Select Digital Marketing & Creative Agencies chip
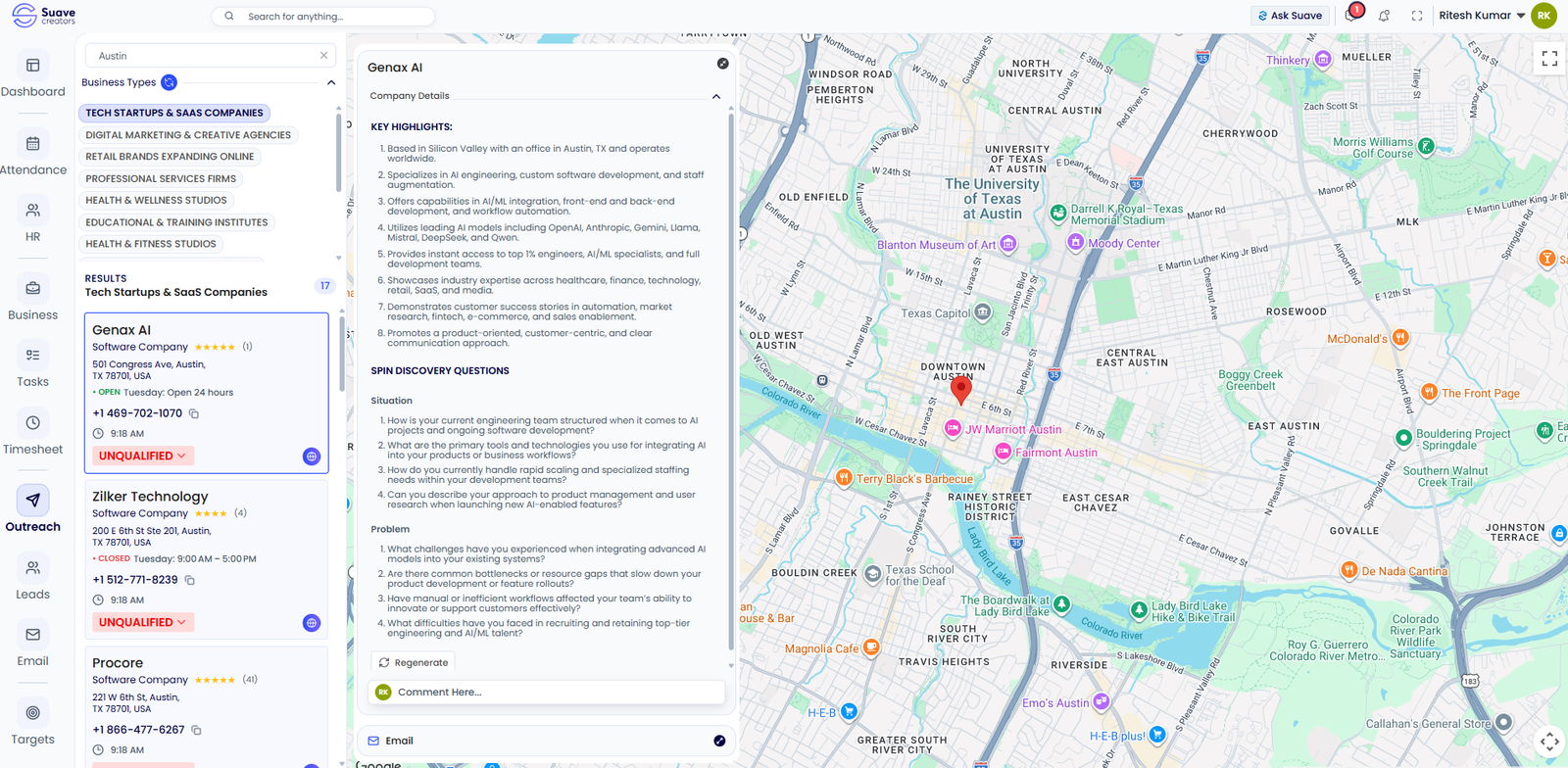 (188, 135)
